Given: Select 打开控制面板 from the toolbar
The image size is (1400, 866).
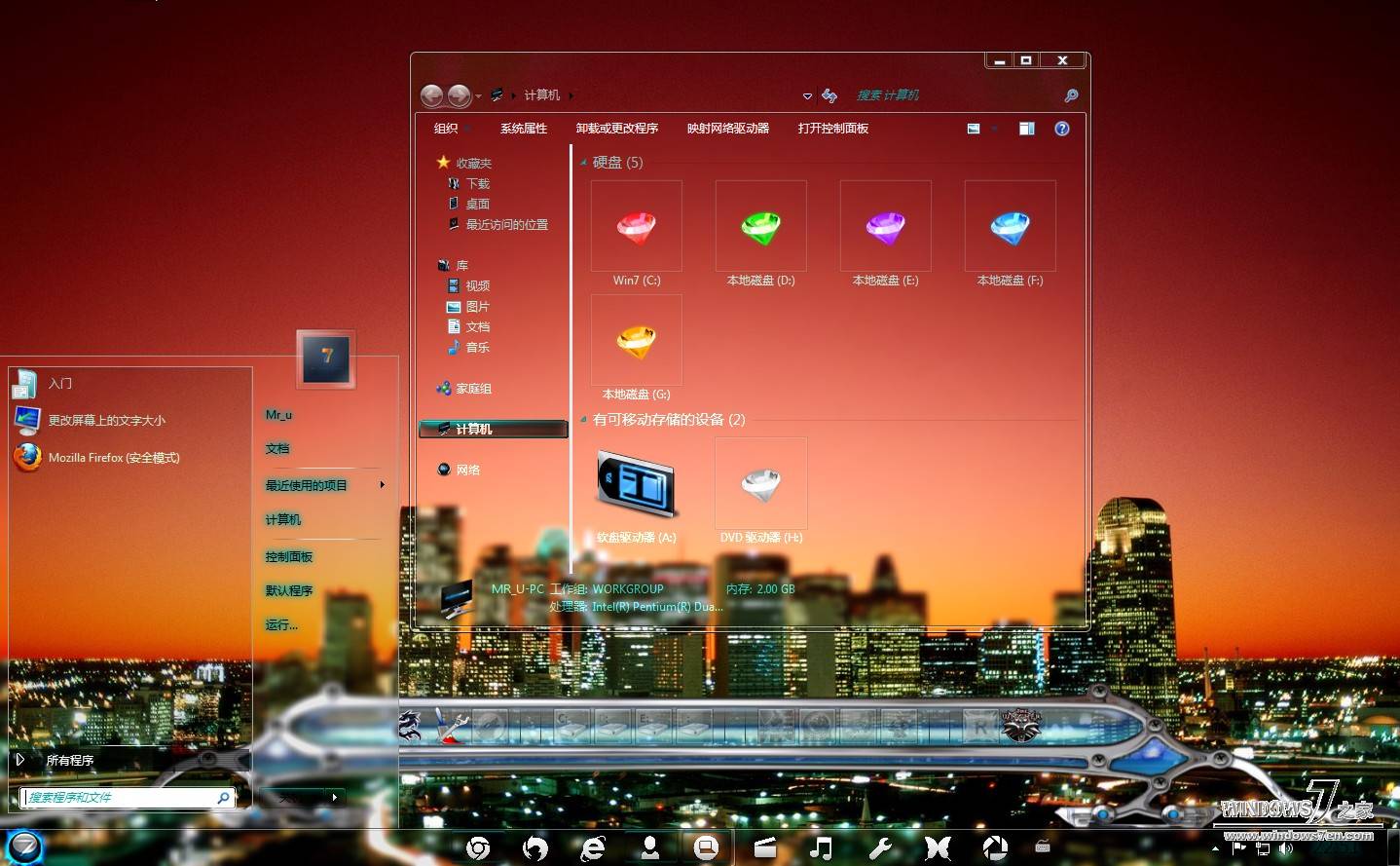Looking at the screenshot, I should (832, 128).
